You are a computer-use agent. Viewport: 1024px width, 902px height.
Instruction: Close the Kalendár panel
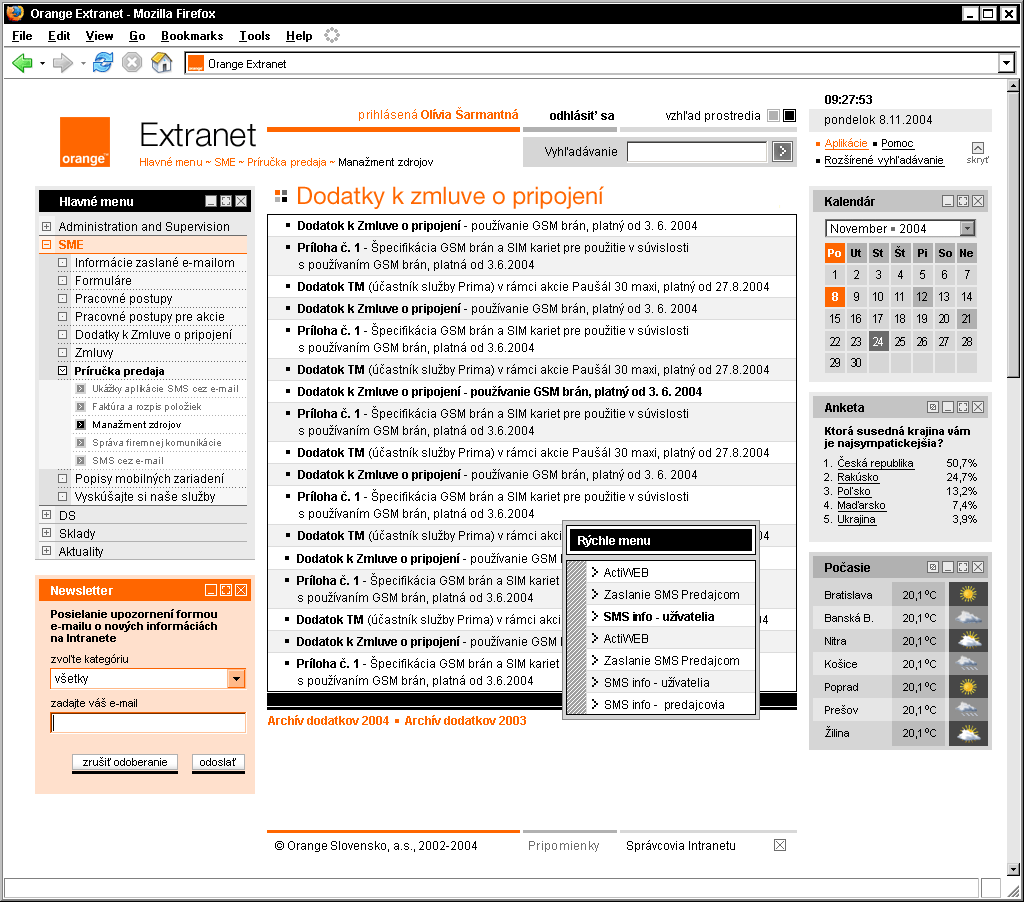(x=978, y=201)
